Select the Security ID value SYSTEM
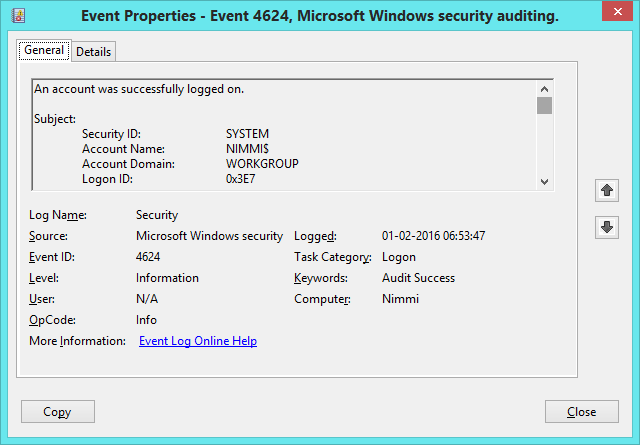642x445 pixels. [247, 134]
